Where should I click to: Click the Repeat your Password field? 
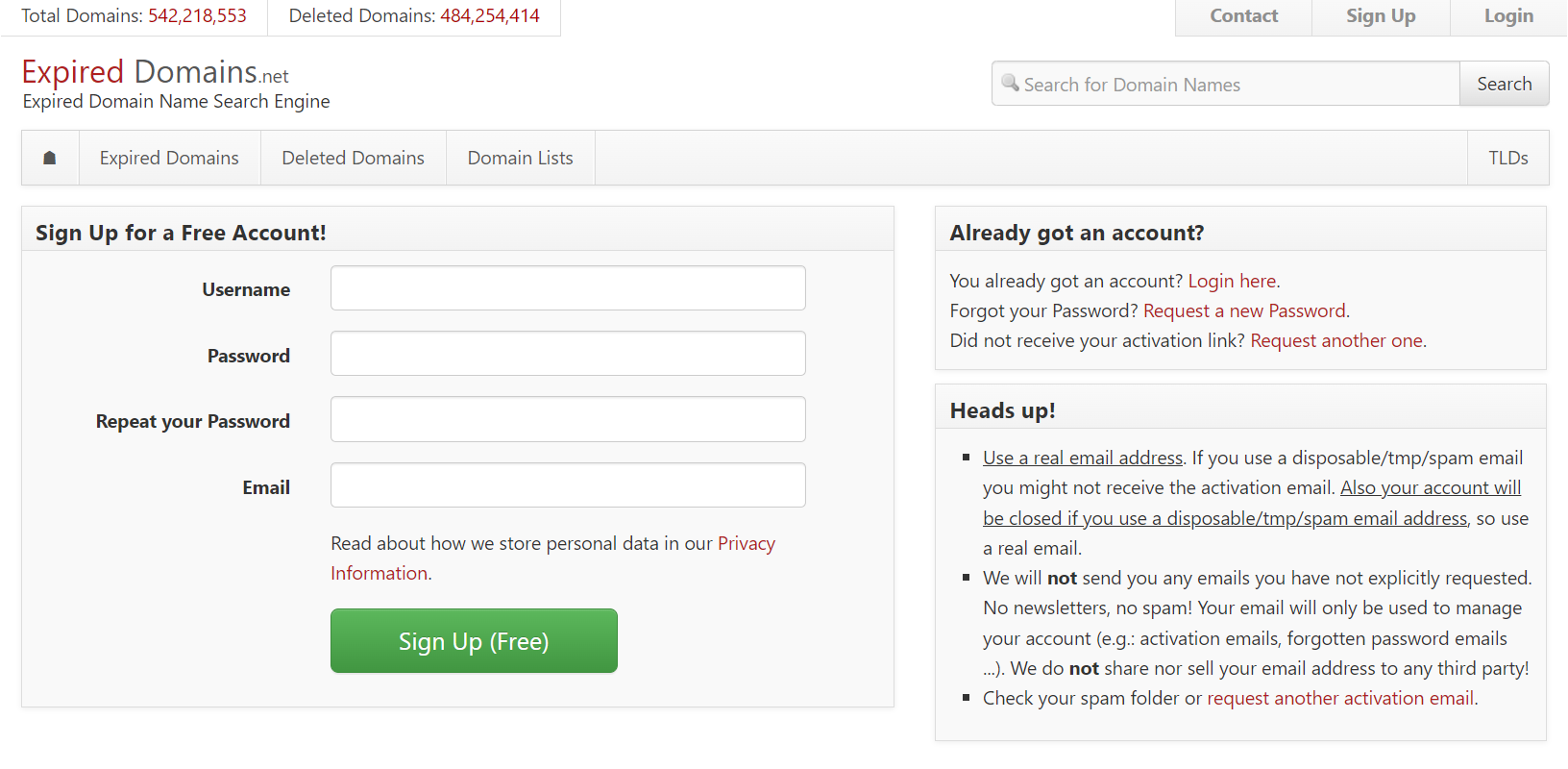[568, 419]
